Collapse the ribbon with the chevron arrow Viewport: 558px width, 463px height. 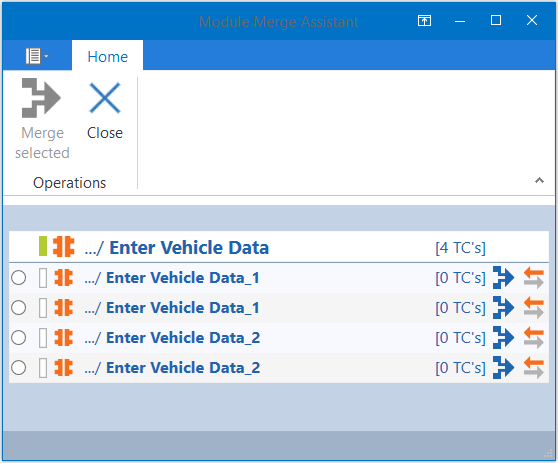539,180
